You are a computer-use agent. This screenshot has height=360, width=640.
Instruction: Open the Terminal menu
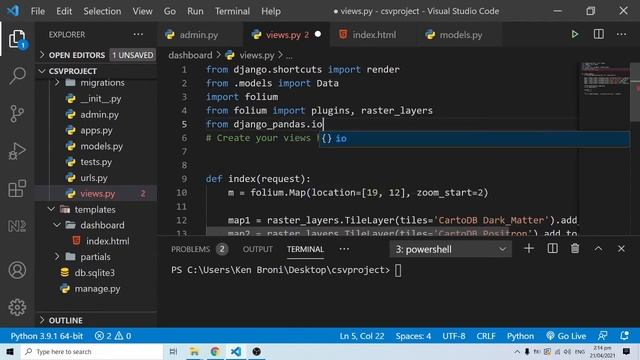tap(232, 11)
